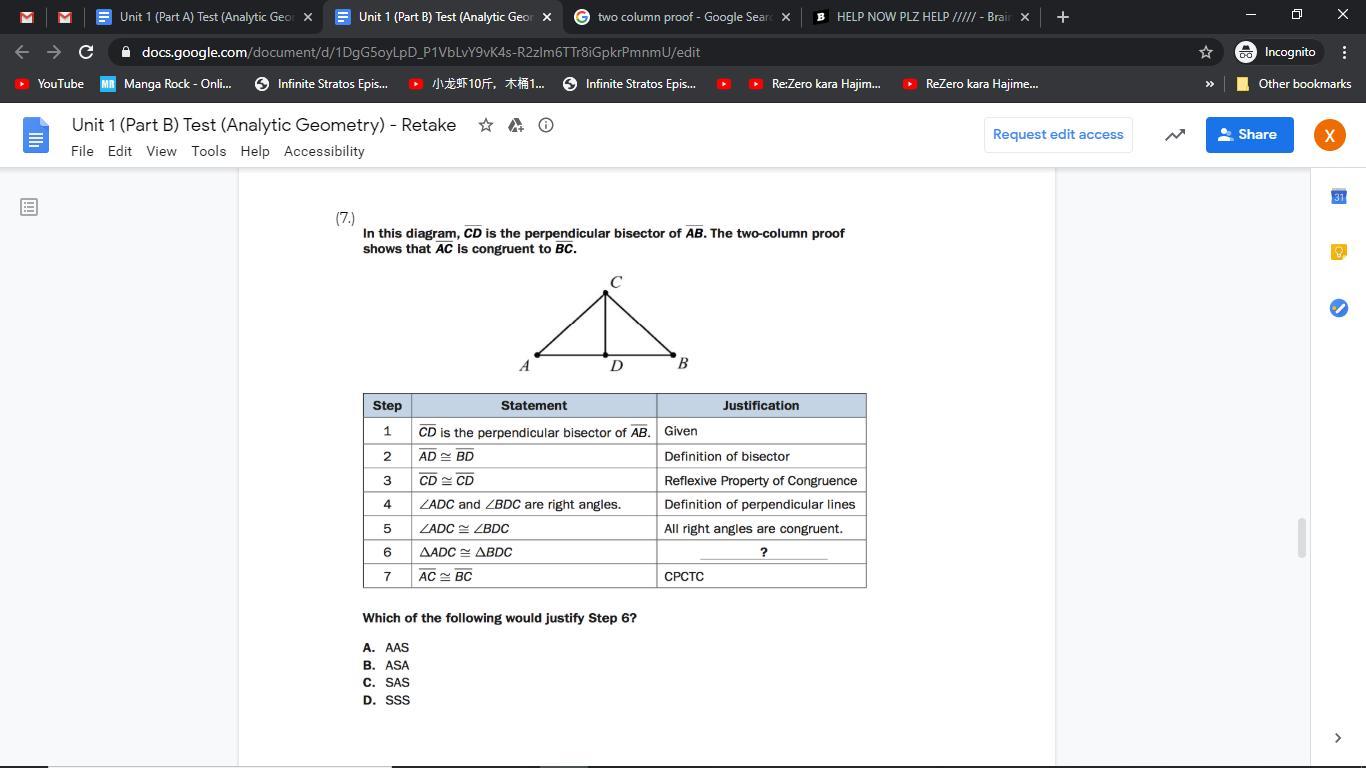Click the Step 6 question mark blank
This screenshot has width=1366, height=768.
763,552
